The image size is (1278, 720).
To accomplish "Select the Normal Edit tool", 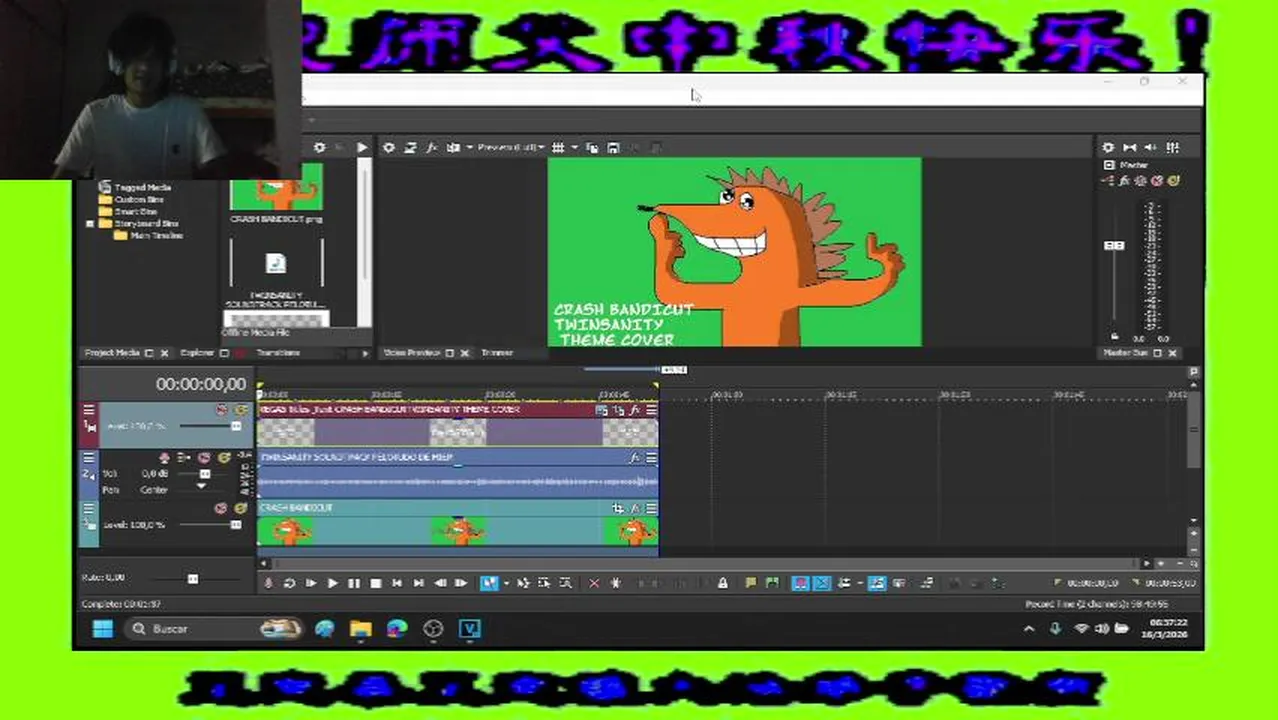I will (x=489, y=583).
